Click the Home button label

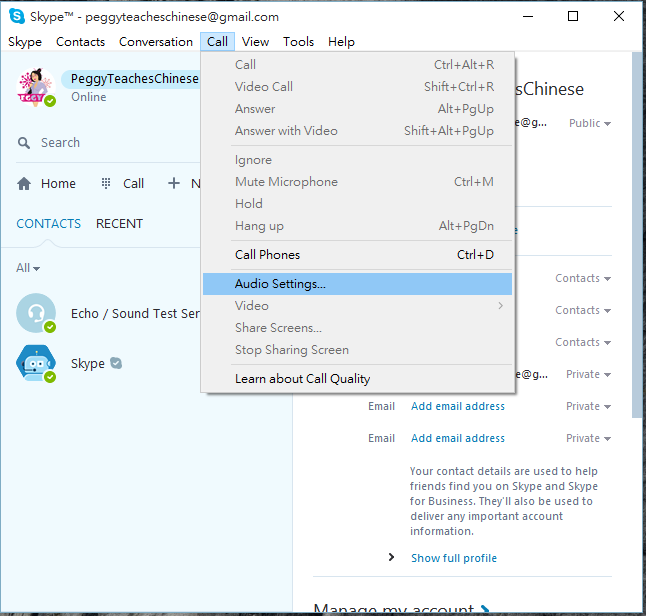click(x=59, y=183)
